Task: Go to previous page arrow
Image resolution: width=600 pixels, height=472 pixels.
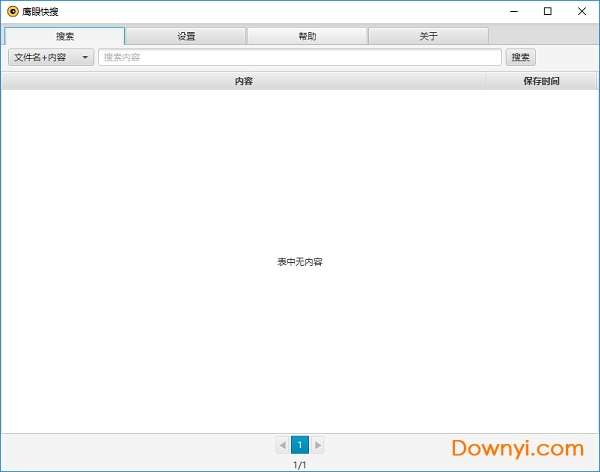Action: (283, 445)
